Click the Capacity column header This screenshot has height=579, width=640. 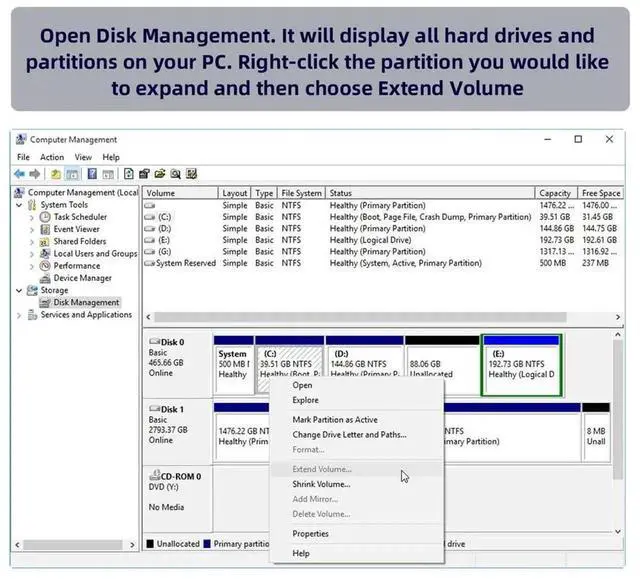554,193
